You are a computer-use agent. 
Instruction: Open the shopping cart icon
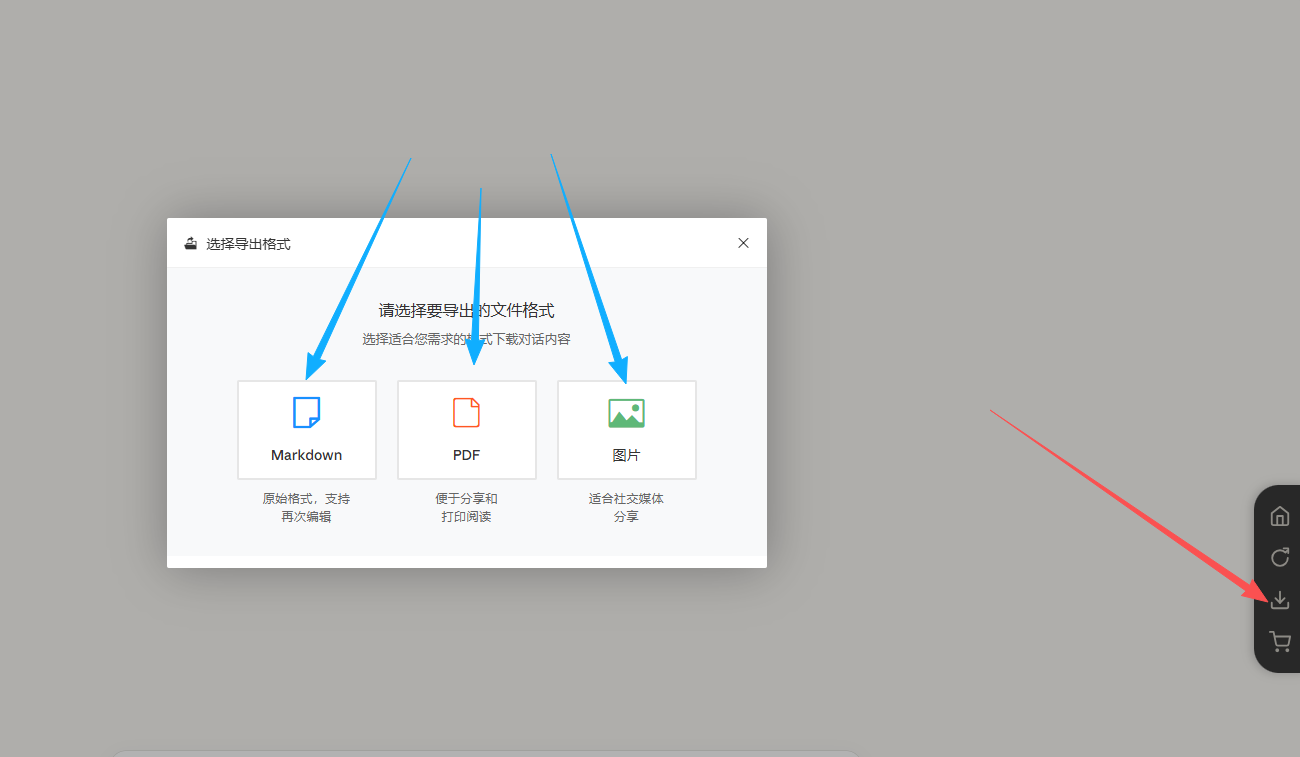(x=1279, y=641)
